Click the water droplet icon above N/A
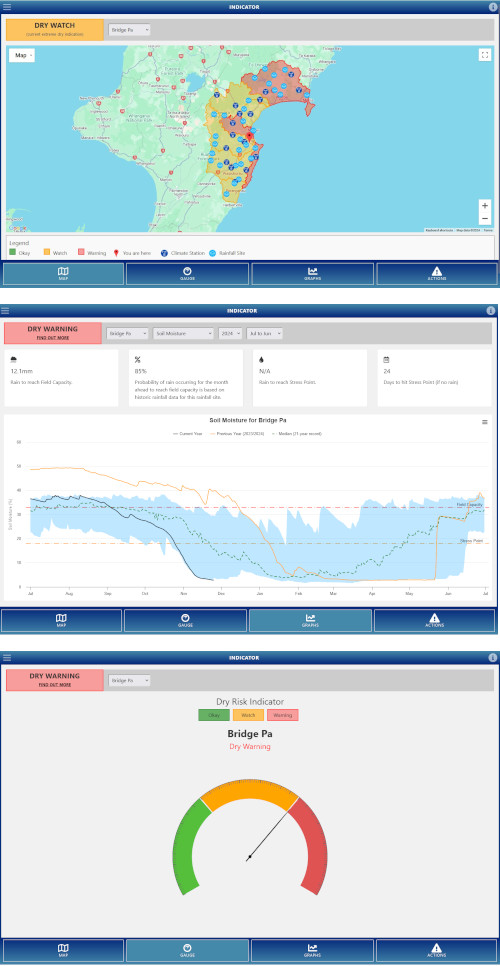Viewport: 500px width, 966px height. tap(262, 360)
